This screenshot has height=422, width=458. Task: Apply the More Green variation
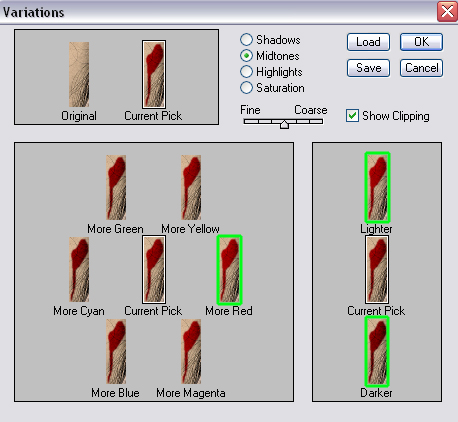pyautogui.click(x=116, y=187)
